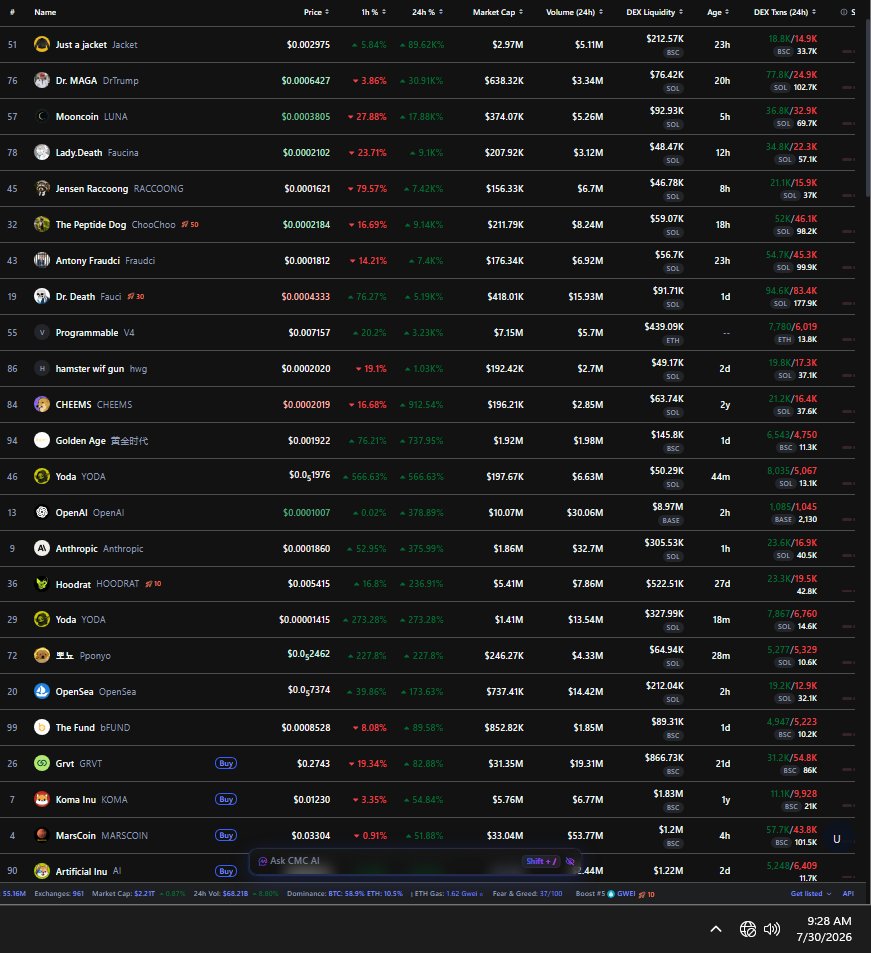Click the Antony Fraudci coin logo
Viewport: 871px width, 953px height.
click(x=42, y=260)
